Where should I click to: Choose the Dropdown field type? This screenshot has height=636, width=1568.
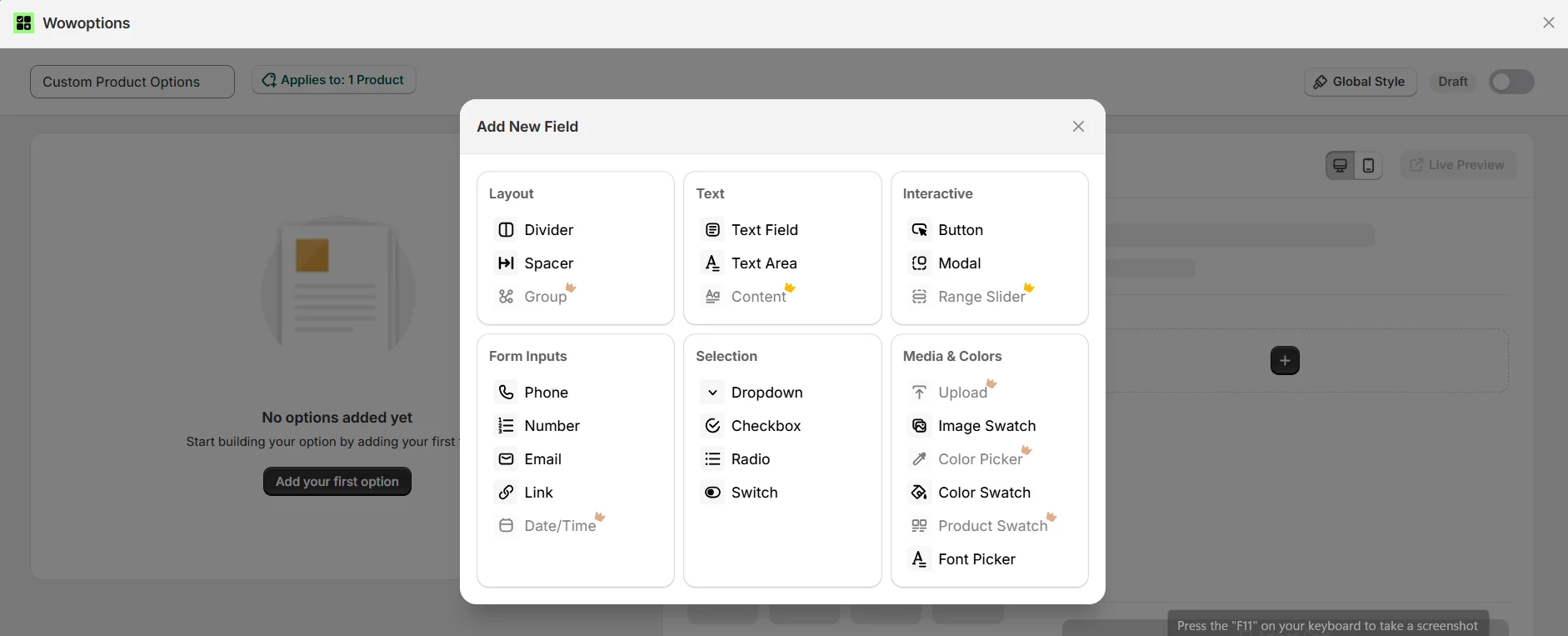(x=766, y=393)
